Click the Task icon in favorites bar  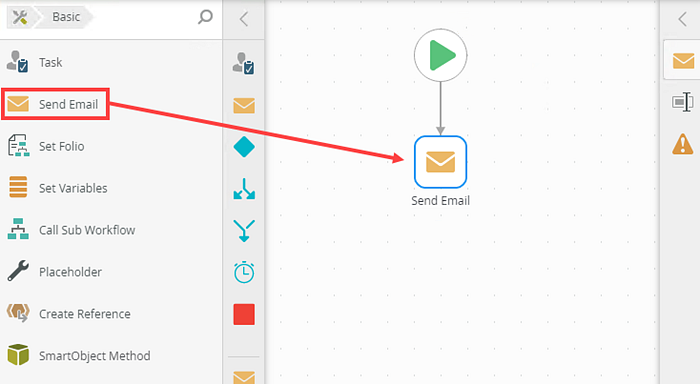coord(244,63)
